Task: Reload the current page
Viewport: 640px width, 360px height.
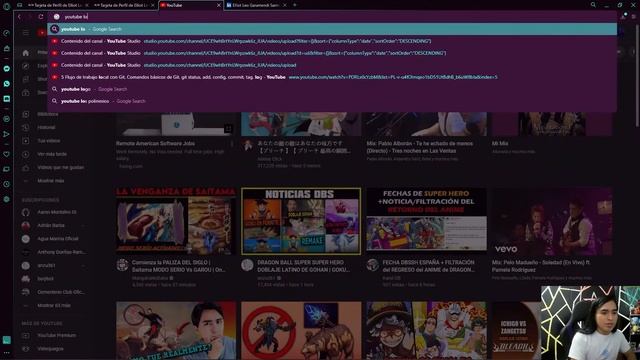Action: 41,17
